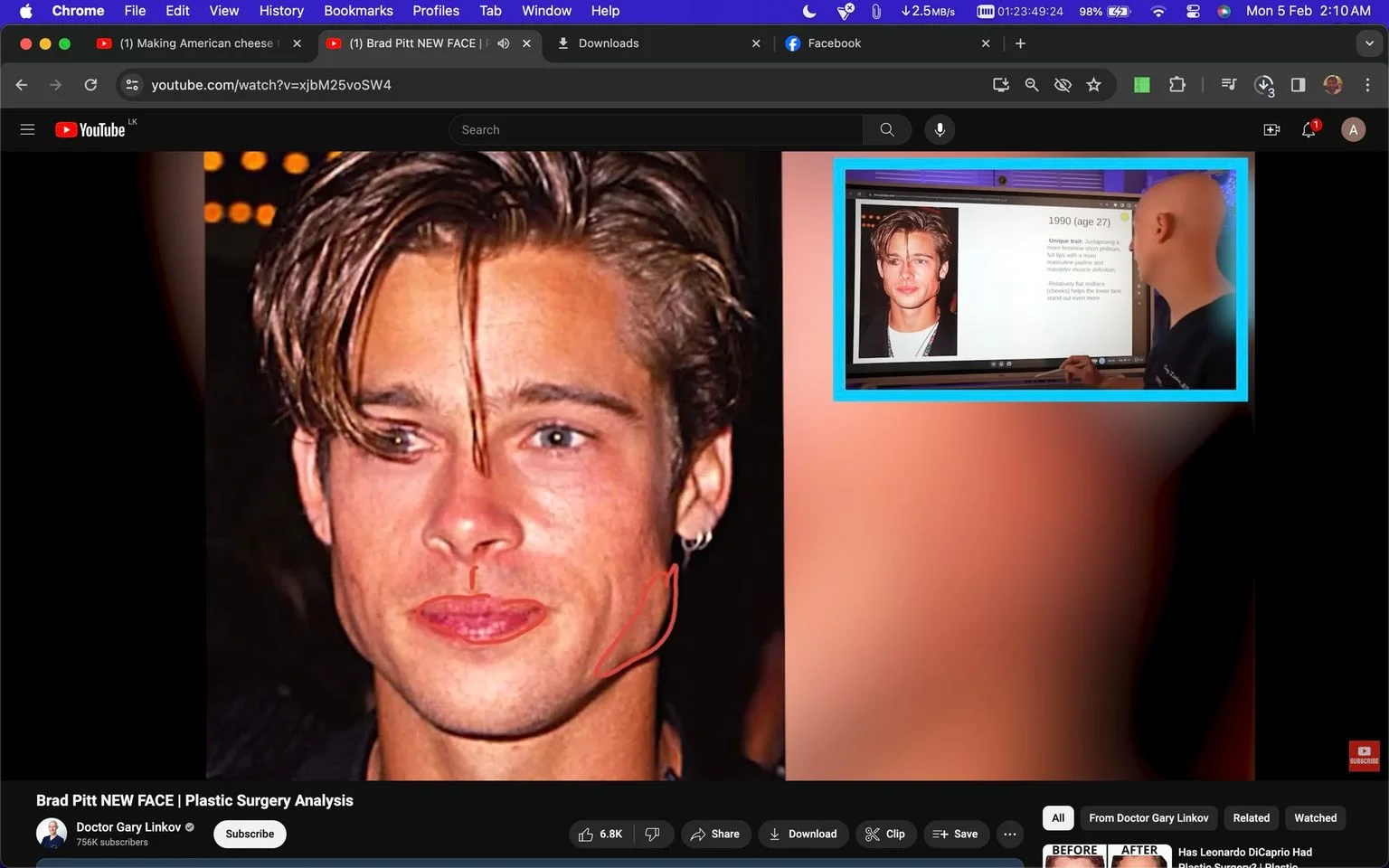Open more actions three-dot menu below video
The image size is (1389, 868).
pyautogui.click(x=1010, y=834)
